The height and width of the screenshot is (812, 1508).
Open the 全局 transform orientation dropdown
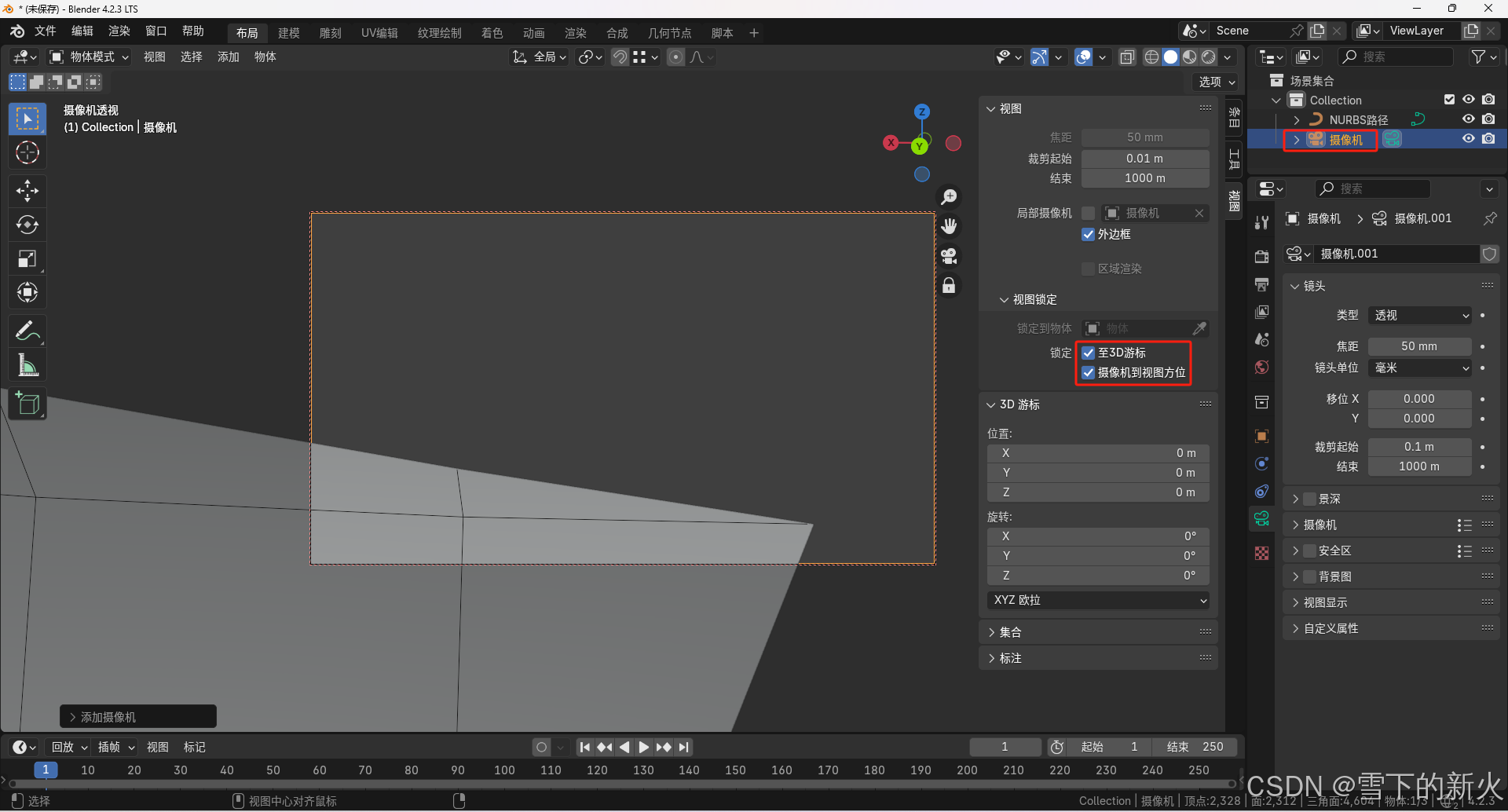point(539,57)
